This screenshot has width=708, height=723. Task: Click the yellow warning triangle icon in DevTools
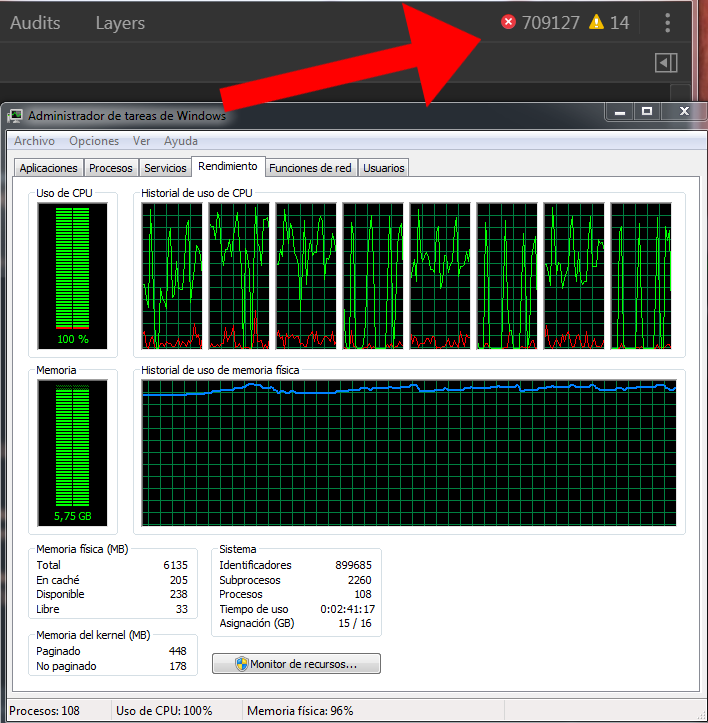[x=596, y=22]
